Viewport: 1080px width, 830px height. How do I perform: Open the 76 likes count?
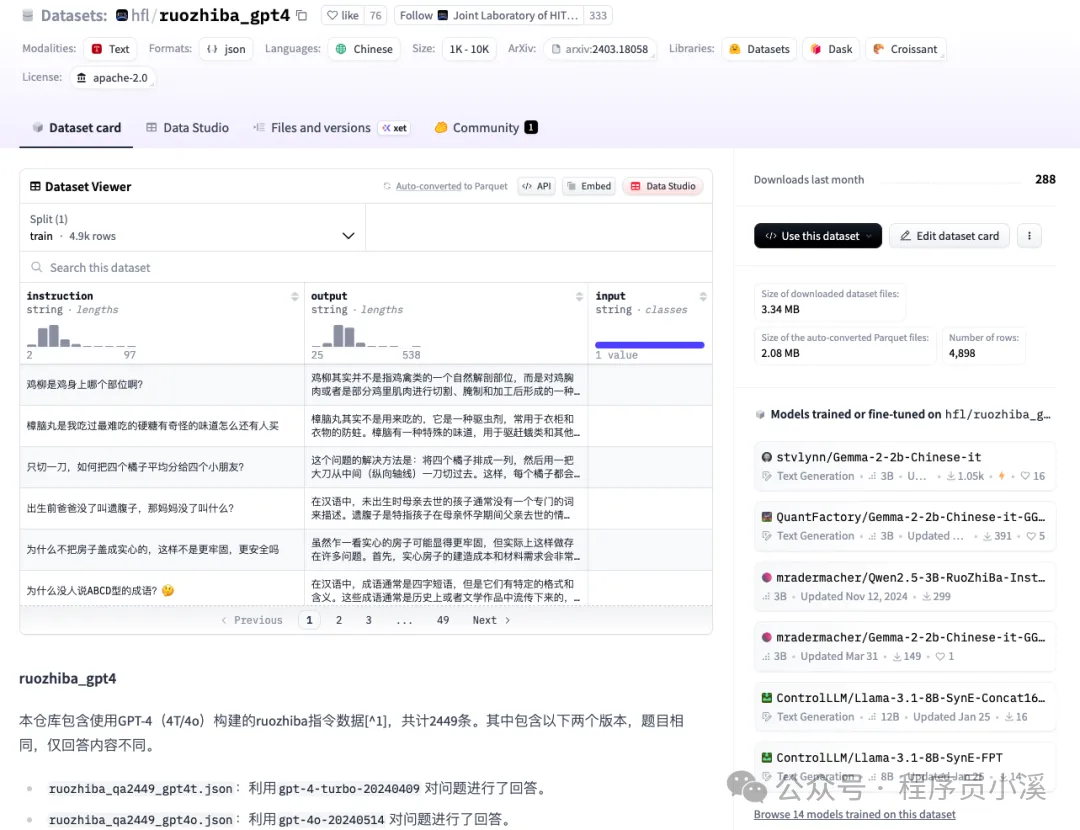(375, 15)
